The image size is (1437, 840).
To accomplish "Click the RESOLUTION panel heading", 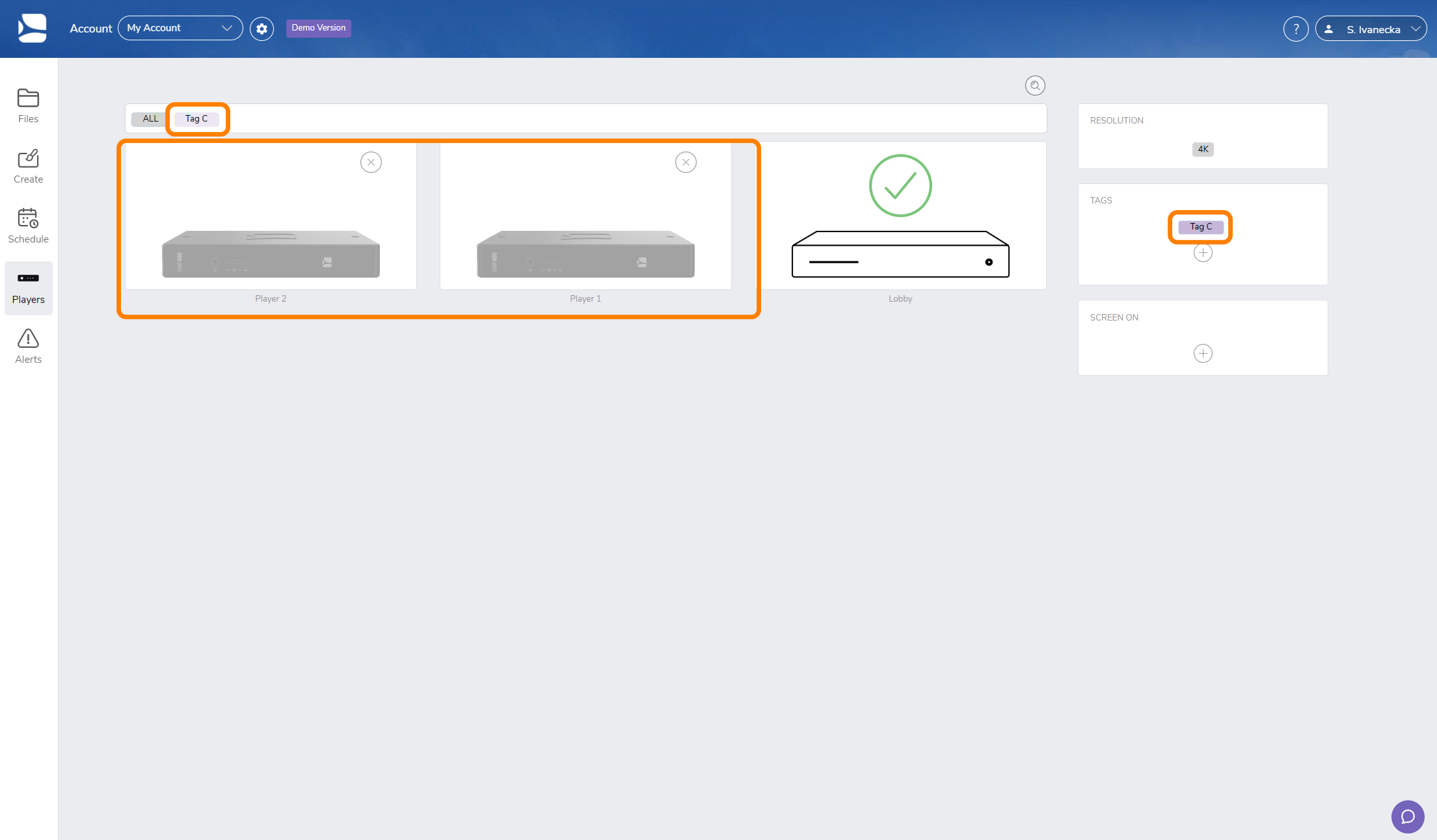I will [1116, 120].
